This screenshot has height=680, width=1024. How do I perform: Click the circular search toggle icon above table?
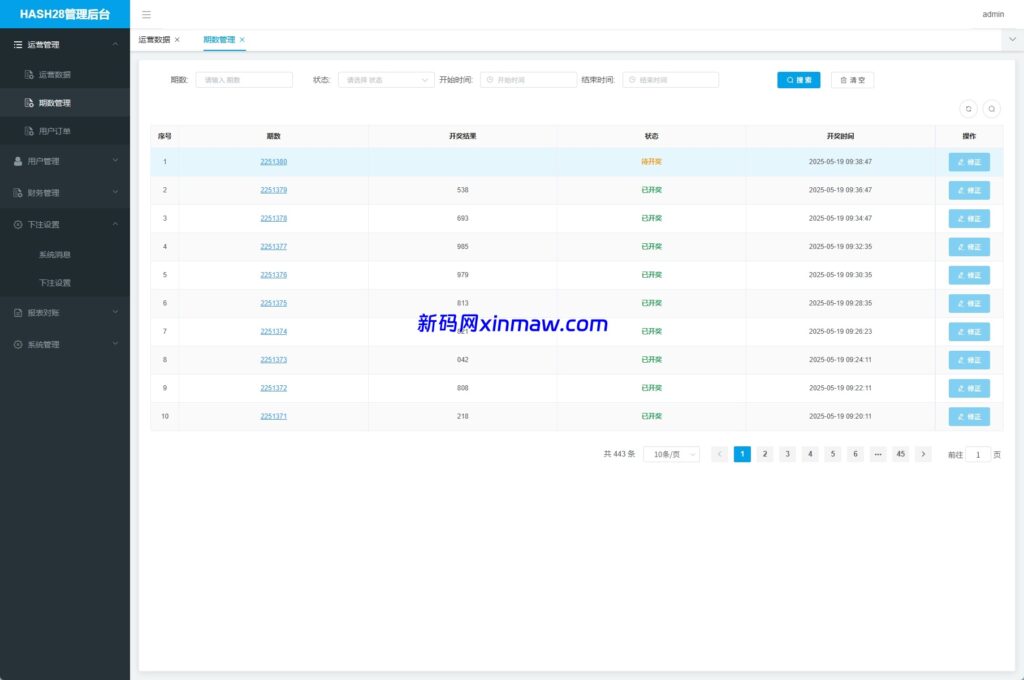pyautogui.click(x=991, y=109)
